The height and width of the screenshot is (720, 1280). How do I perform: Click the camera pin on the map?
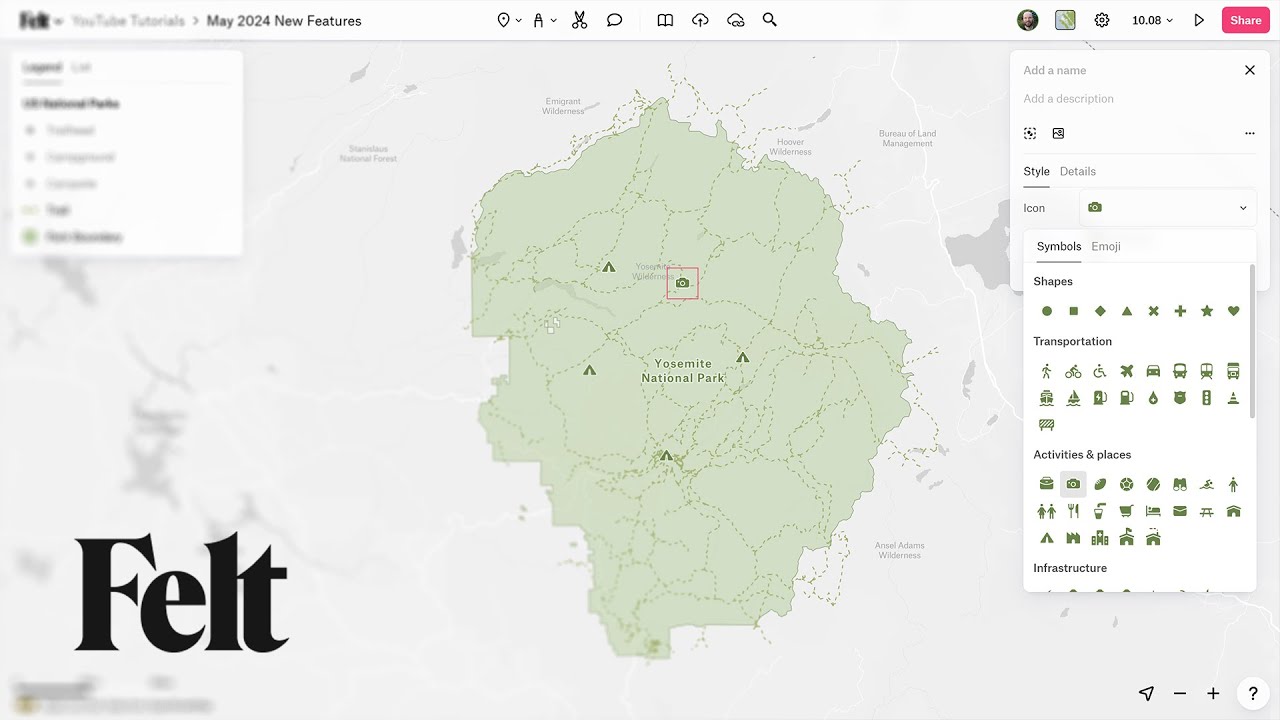point(682,283)
